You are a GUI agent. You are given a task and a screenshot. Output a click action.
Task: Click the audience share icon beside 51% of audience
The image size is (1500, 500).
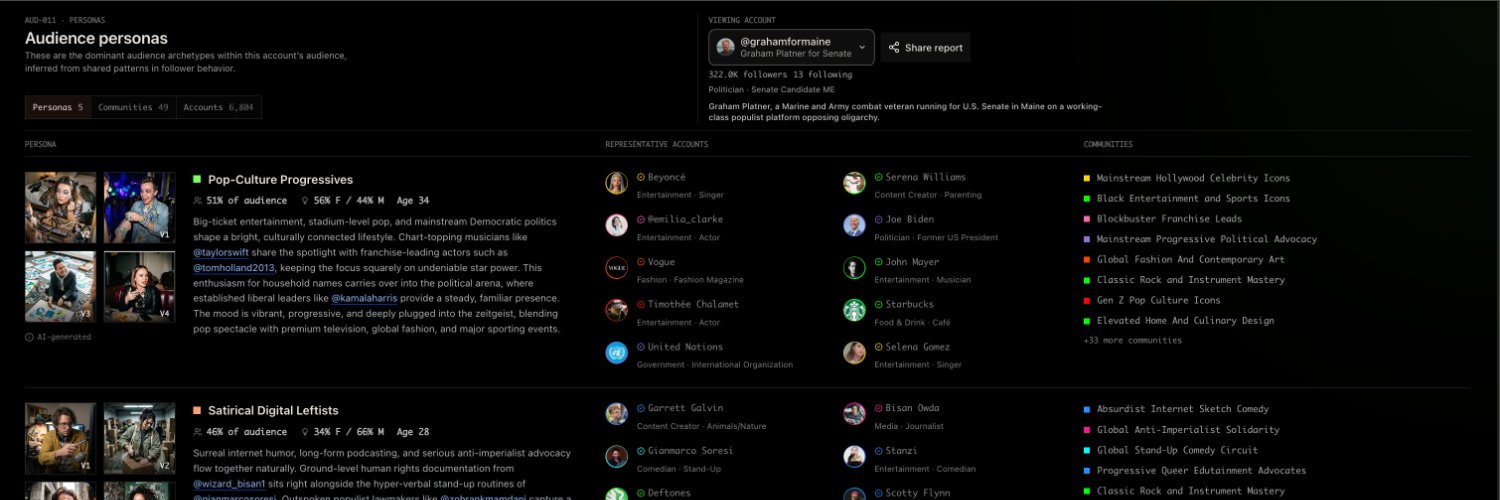coord(197,200)
